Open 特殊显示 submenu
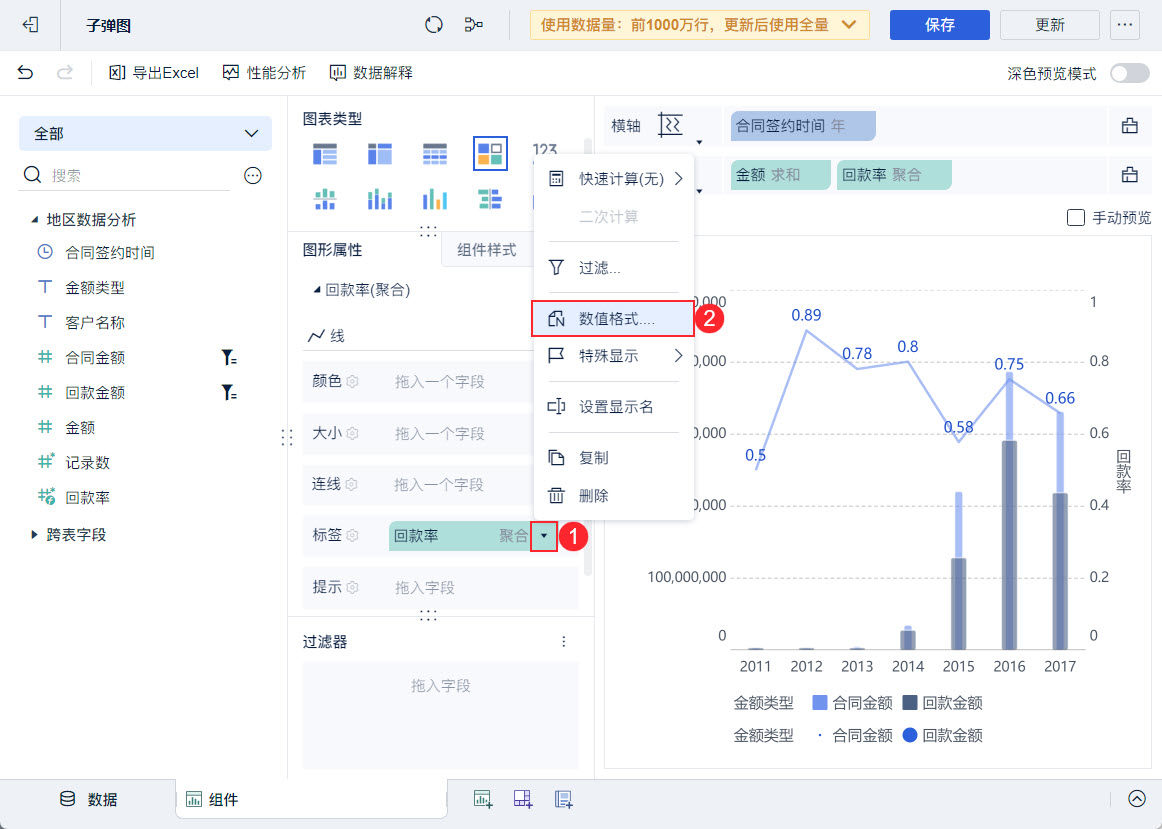Image resolution: width=1162 pixels, height=829 pixels. pyautogui.click(x=614, y=356)
